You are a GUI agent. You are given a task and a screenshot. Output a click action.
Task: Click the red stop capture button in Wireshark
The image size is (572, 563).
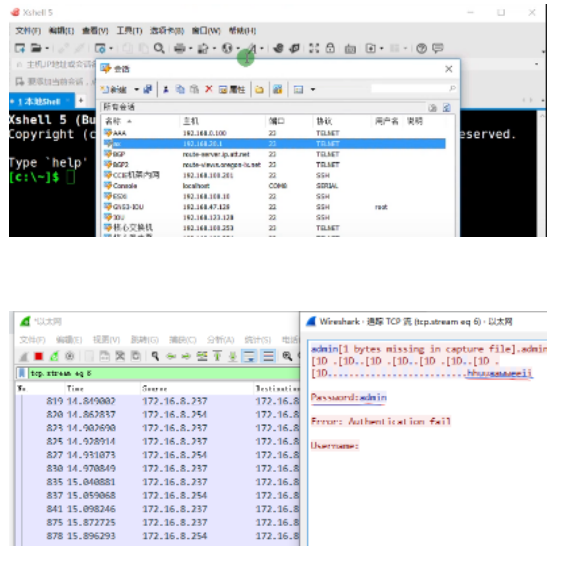pos(39,356)
